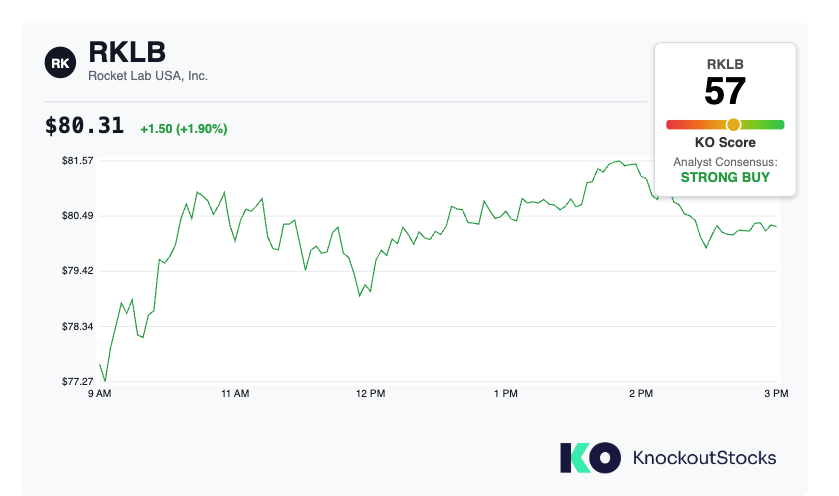
Task: Click the 9 AM x-axis label
Action: pyautogui.click(x=100, y=393)
